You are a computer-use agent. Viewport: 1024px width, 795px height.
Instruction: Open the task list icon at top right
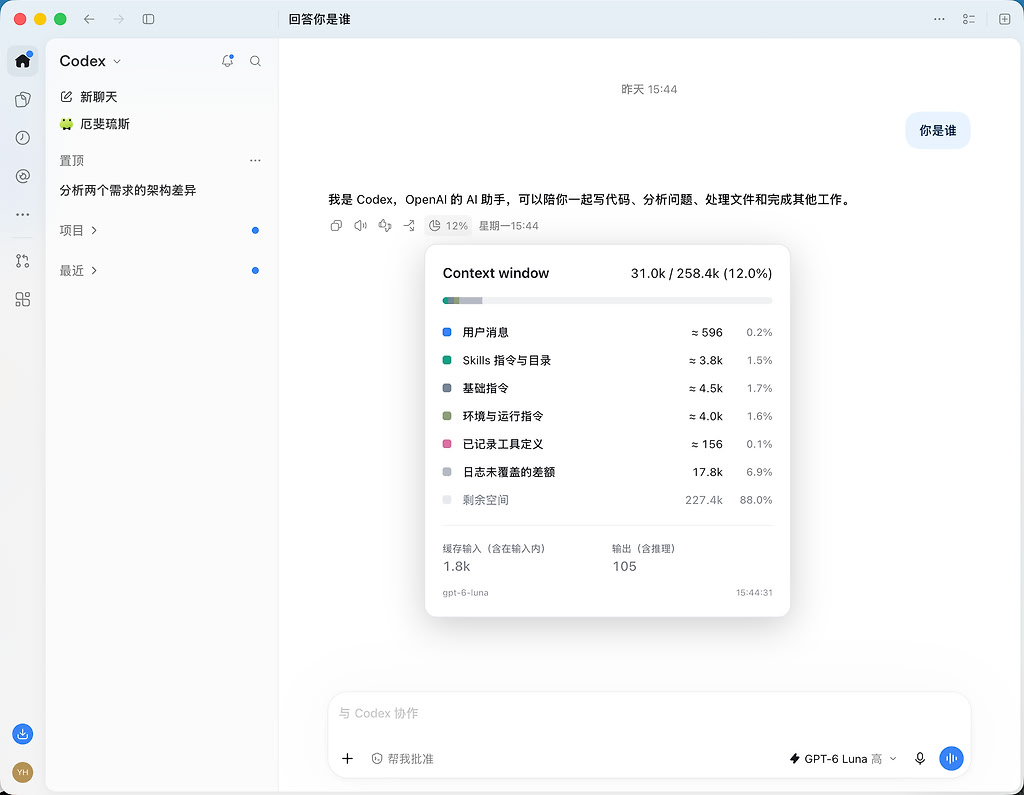(969, 19)
